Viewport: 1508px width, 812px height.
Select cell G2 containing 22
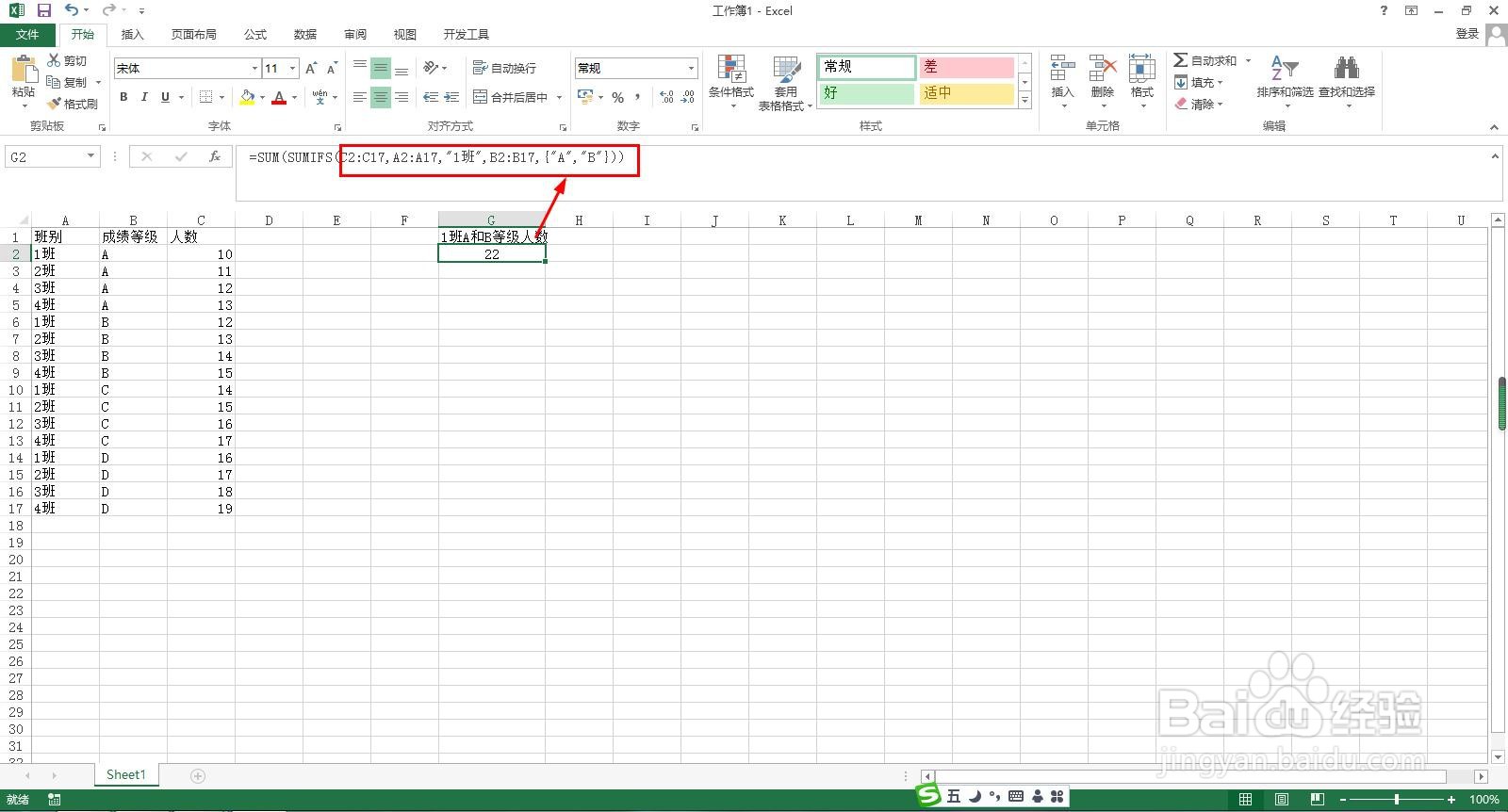click(x=492, y=254)
